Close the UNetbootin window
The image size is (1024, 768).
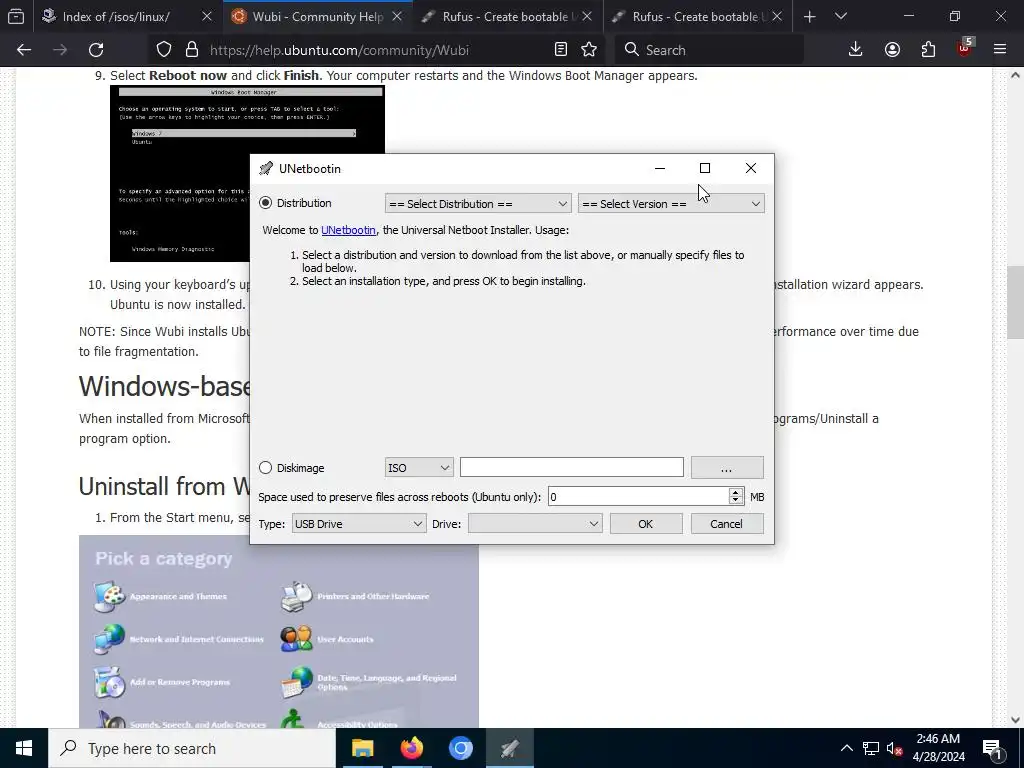751,168
